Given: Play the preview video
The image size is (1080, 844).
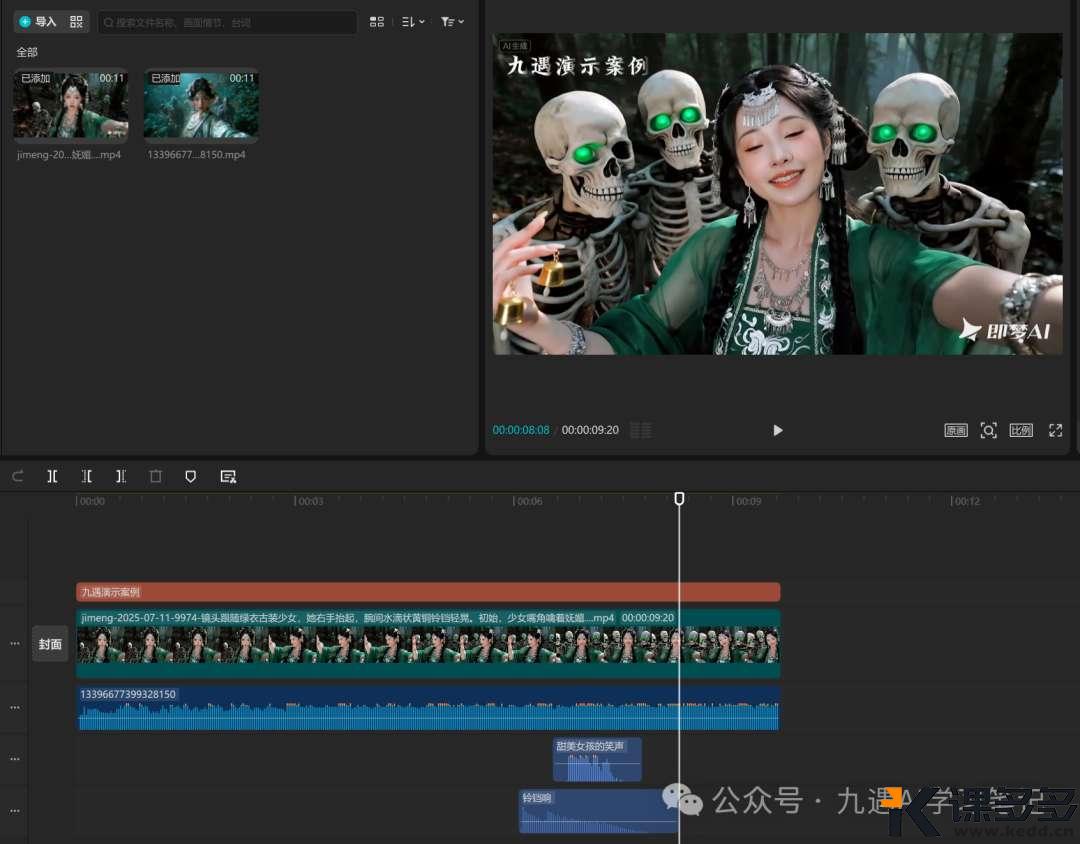Looking at the screenshot, I should 778,431.
